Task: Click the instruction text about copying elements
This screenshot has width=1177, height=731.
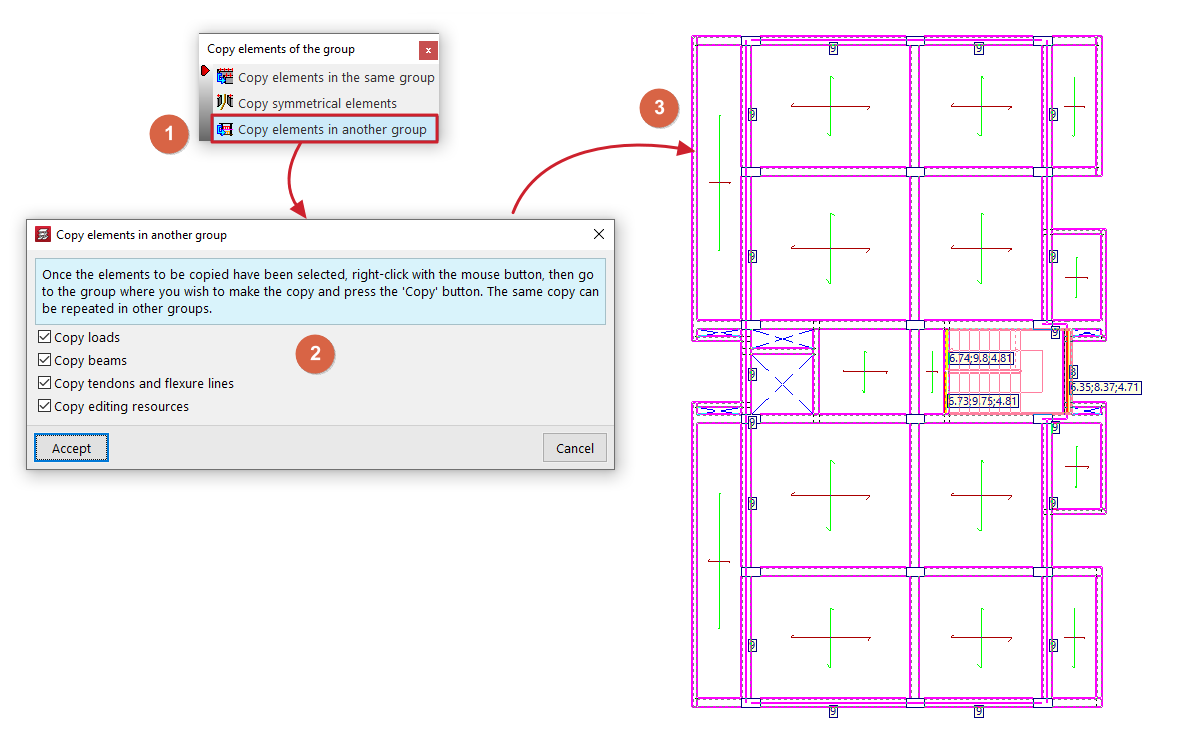Action: tap(321, 291)
